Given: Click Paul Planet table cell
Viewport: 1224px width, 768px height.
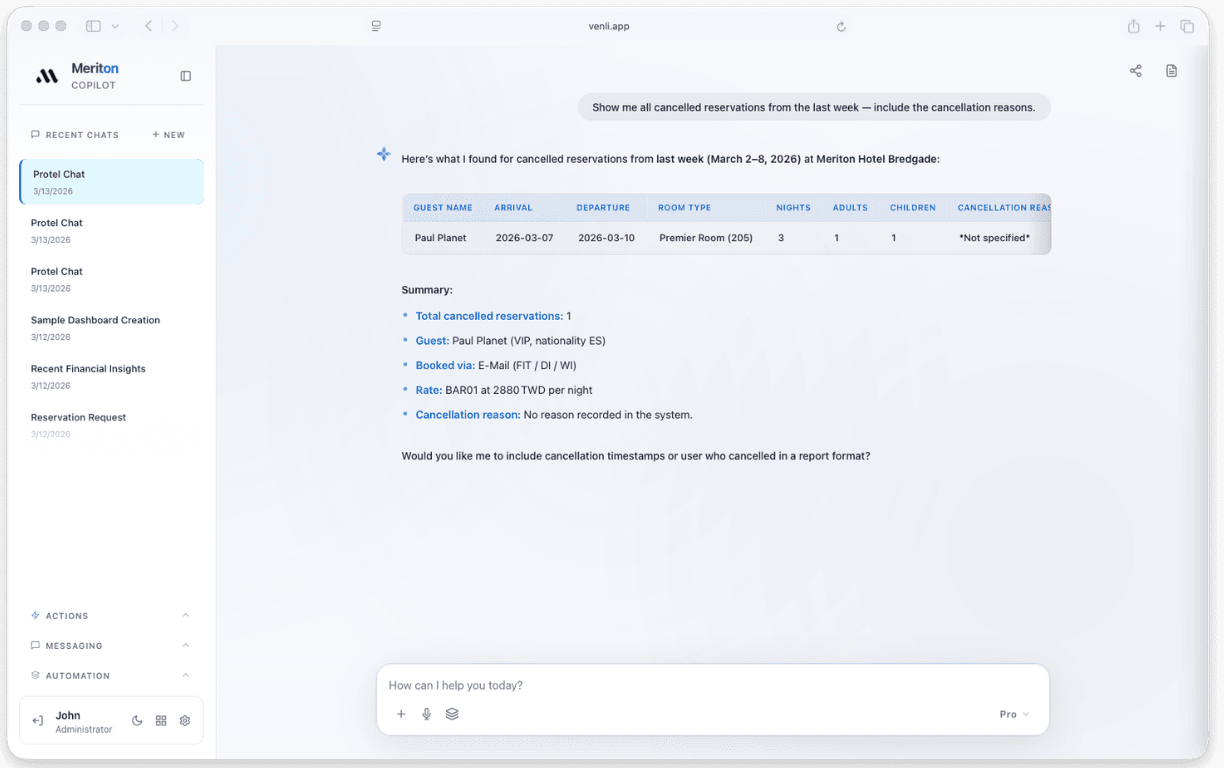Looking at the screenshot, I should 441,238.
